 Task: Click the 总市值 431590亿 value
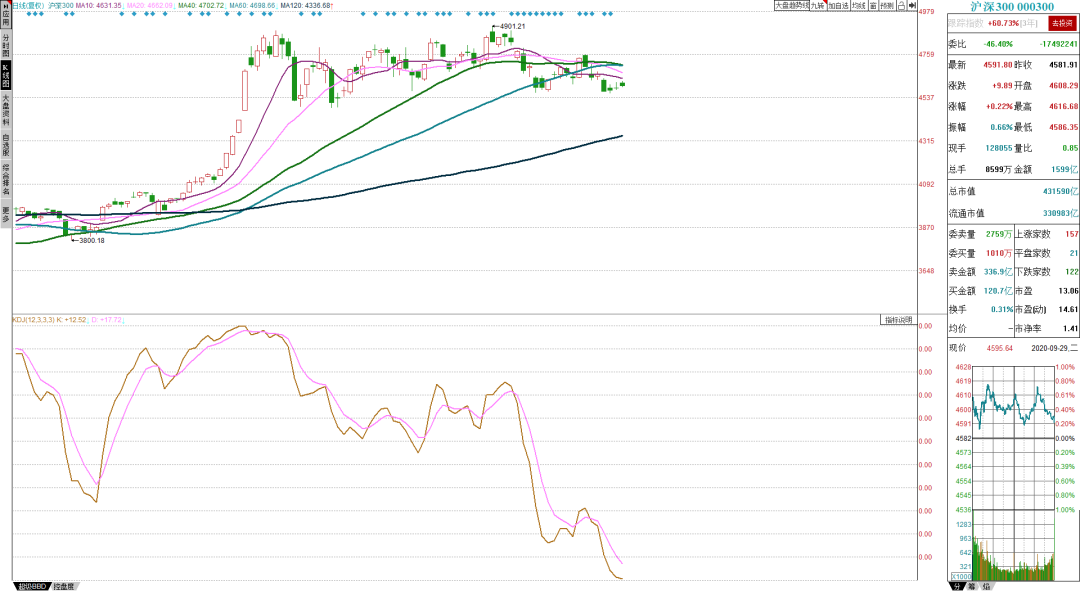(1060, 191)
